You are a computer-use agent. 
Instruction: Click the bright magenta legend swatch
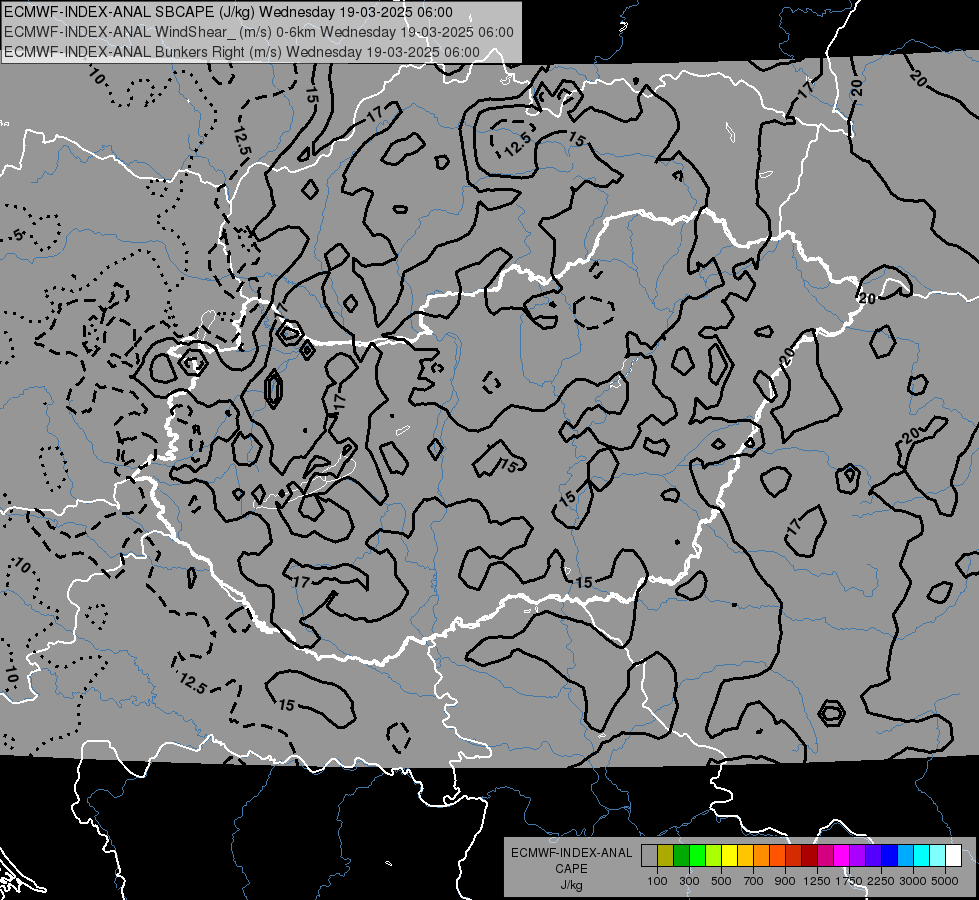tap(842, 856)
